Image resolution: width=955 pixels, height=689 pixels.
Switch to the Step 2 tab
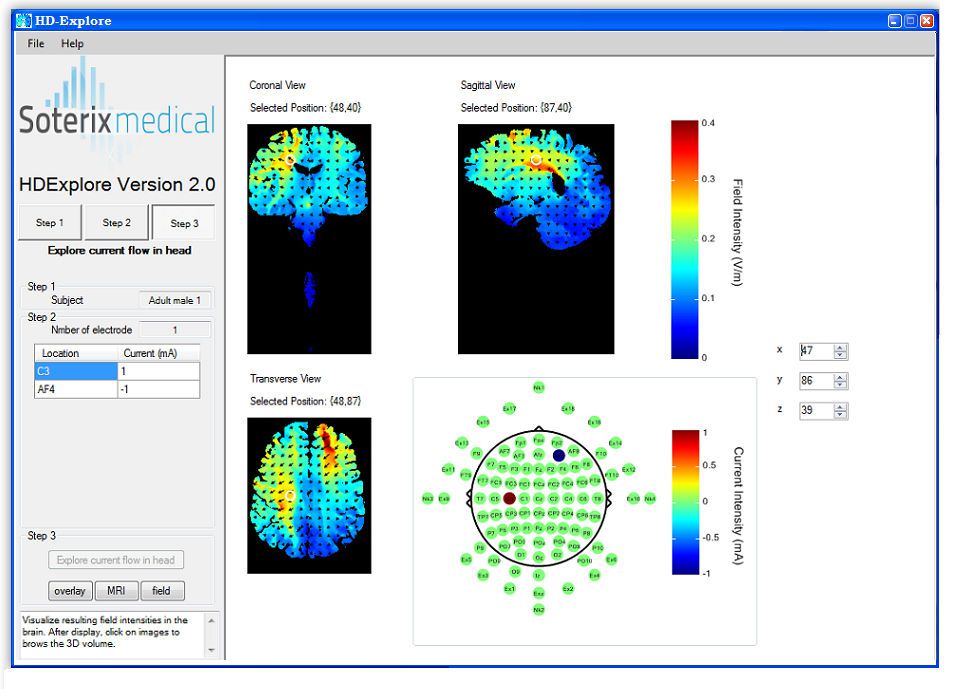[116, 223]
